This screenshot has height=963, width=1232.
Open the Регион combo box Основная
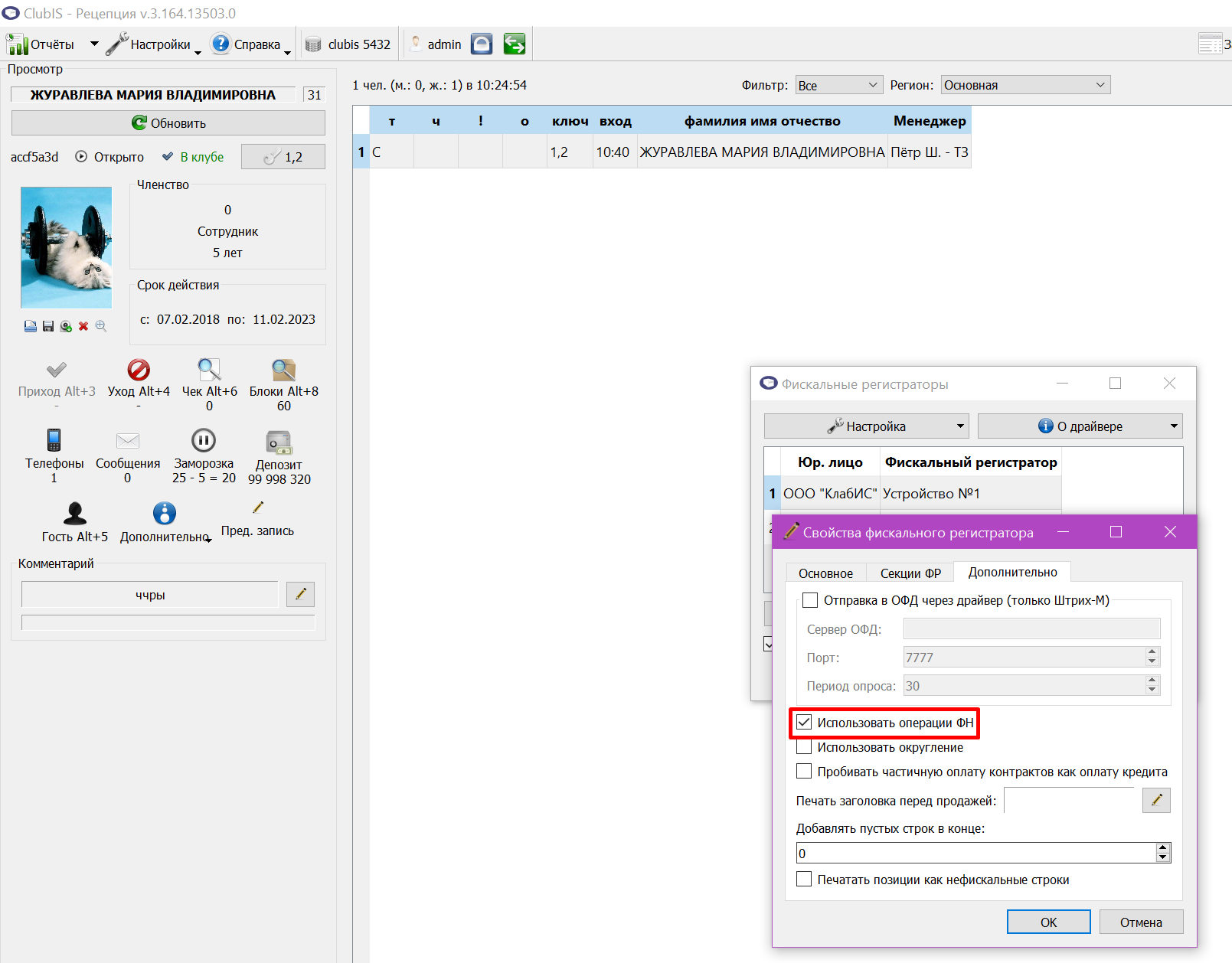click(1025, 85)
